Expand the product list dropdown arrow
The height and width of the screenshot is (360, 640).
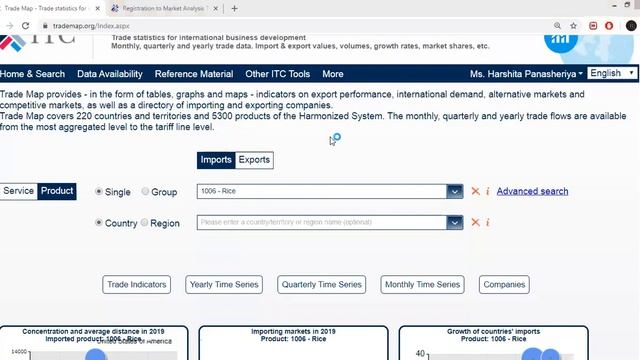tap(455, 191)
